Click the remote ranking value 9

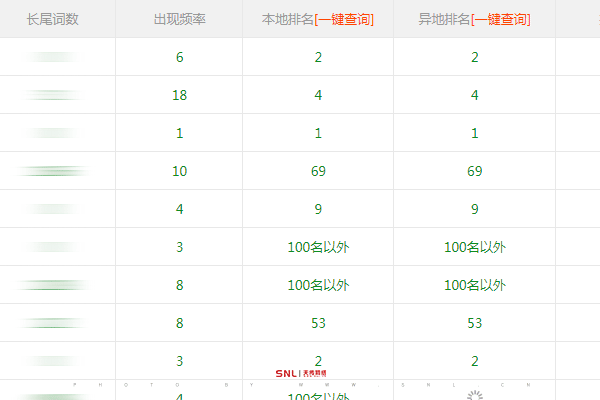click(475, 209)
